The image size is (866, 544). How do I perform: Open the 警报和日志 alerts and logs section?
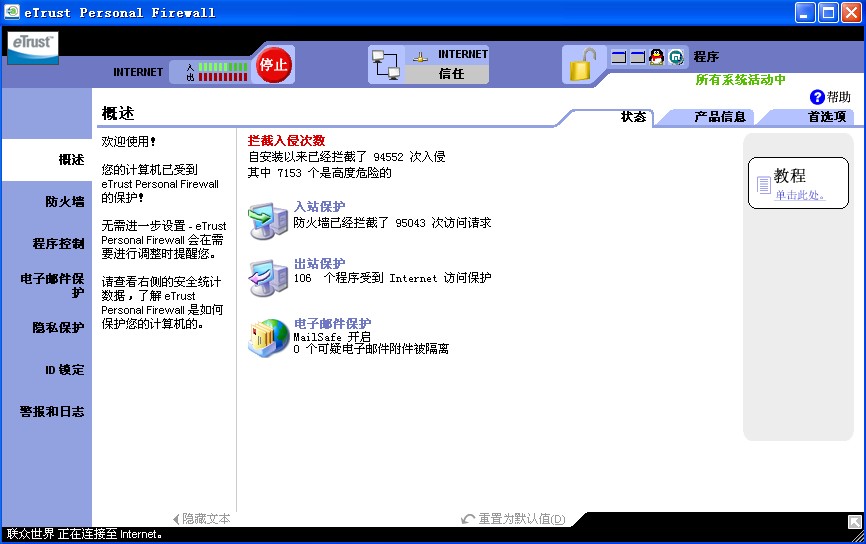(52, 411)
